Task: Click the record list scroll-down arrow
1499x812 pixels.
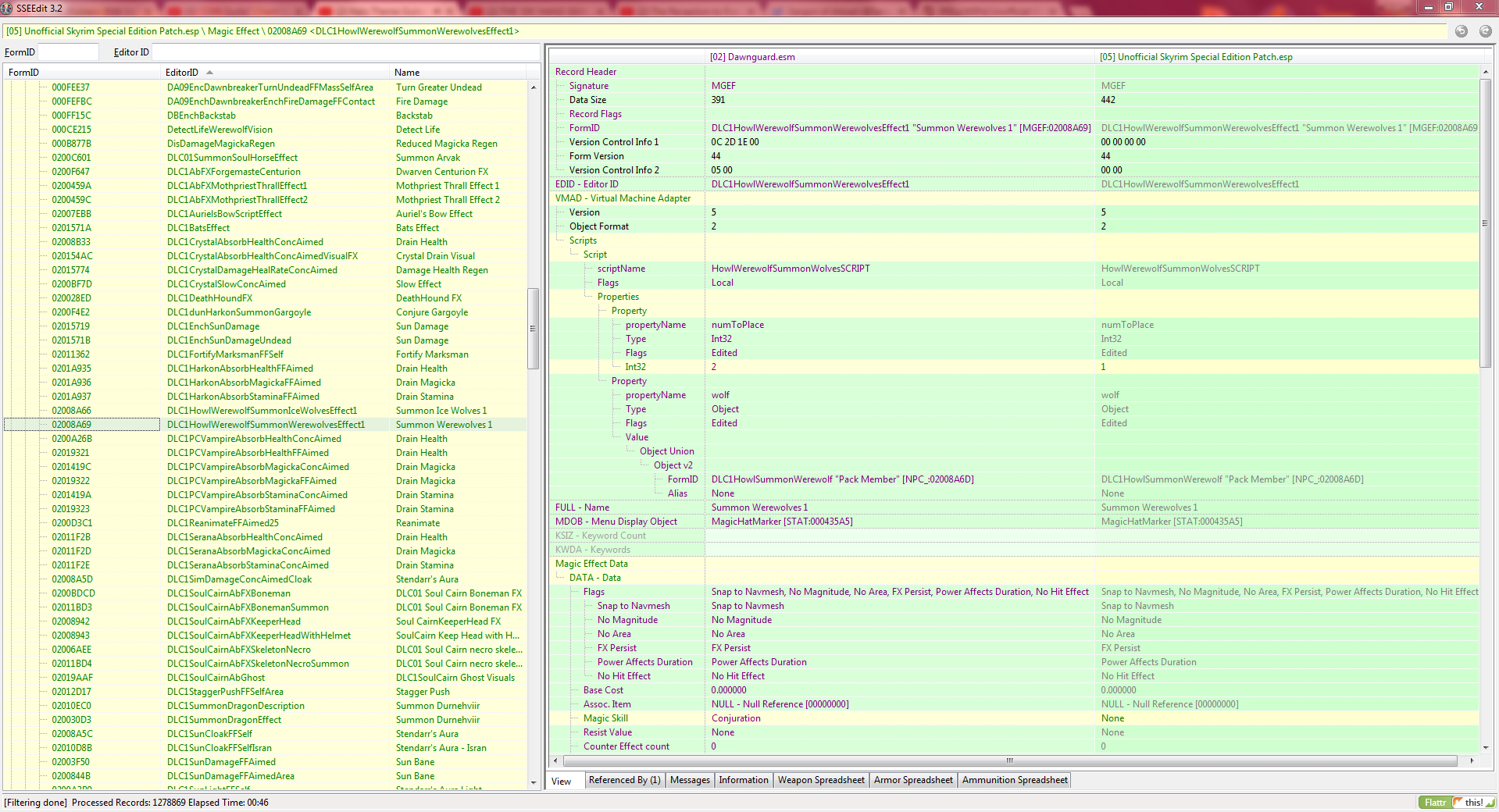Action: (534, 782)
